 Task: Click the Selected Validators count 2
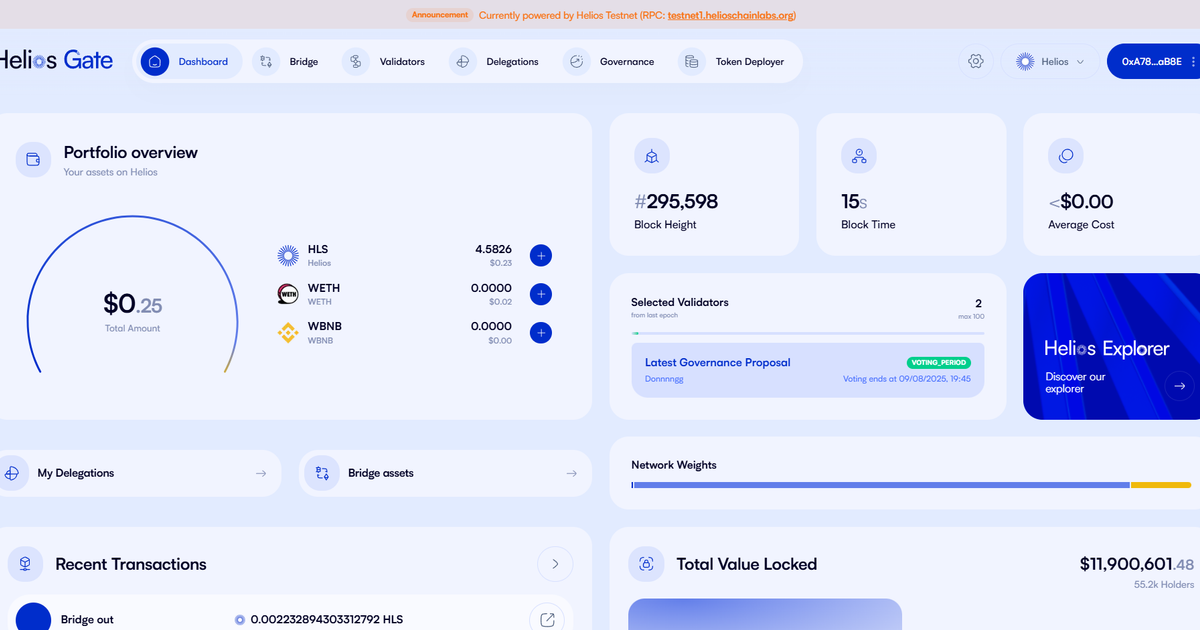tap(979, 303)
